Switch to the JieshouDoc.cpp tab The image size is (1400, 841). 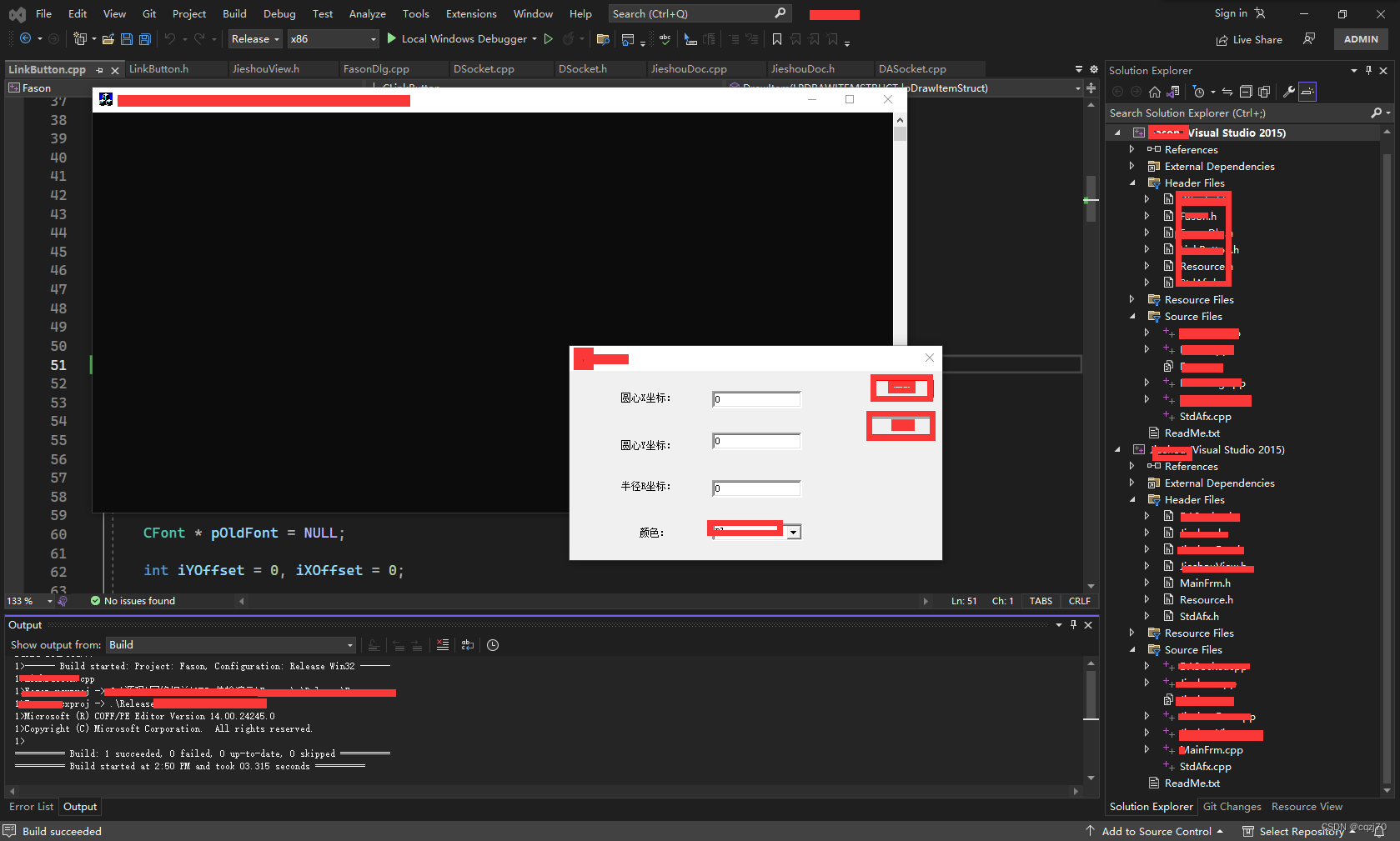(x=689, y=69)
